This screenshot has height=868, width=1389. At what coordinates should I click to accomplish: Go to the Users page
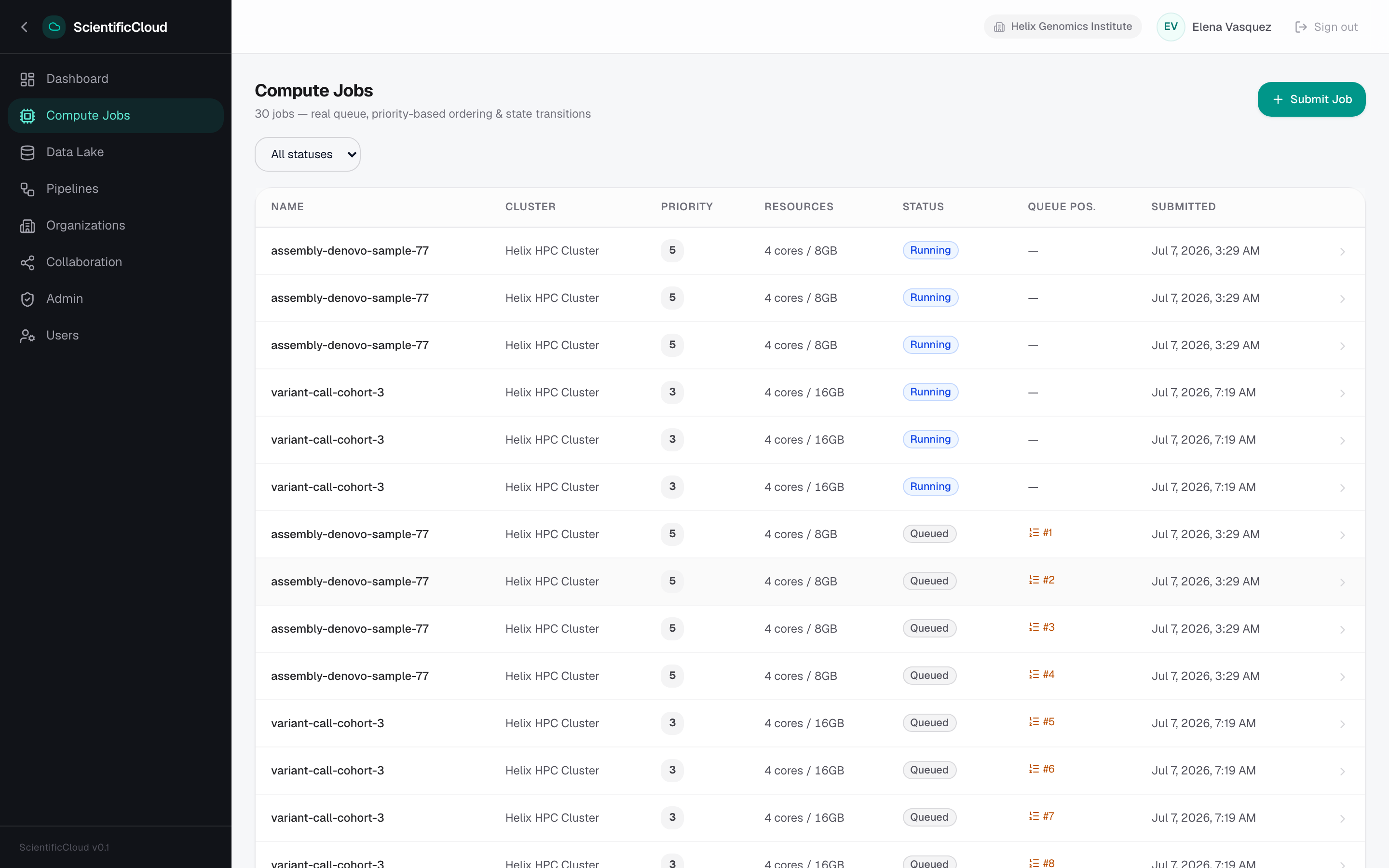(x=115, y=336)
